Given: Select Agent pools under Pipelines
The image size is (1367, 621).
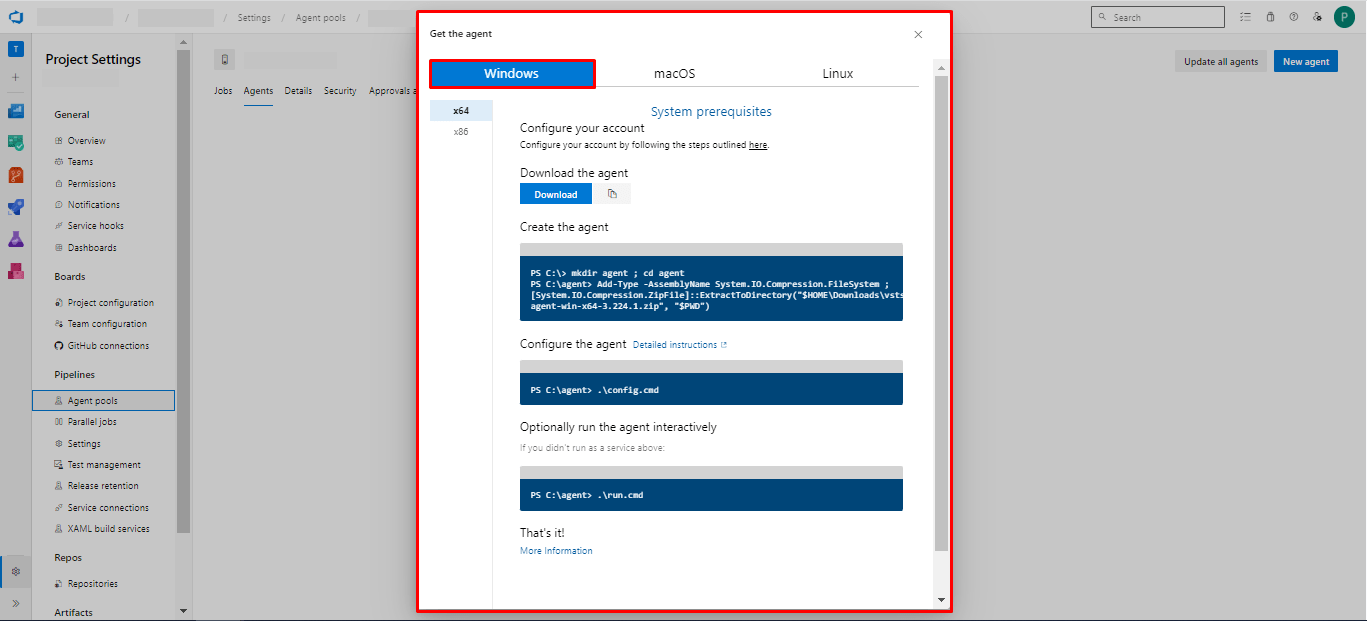Looking at the screenshot, I should [x=103, y=401].
